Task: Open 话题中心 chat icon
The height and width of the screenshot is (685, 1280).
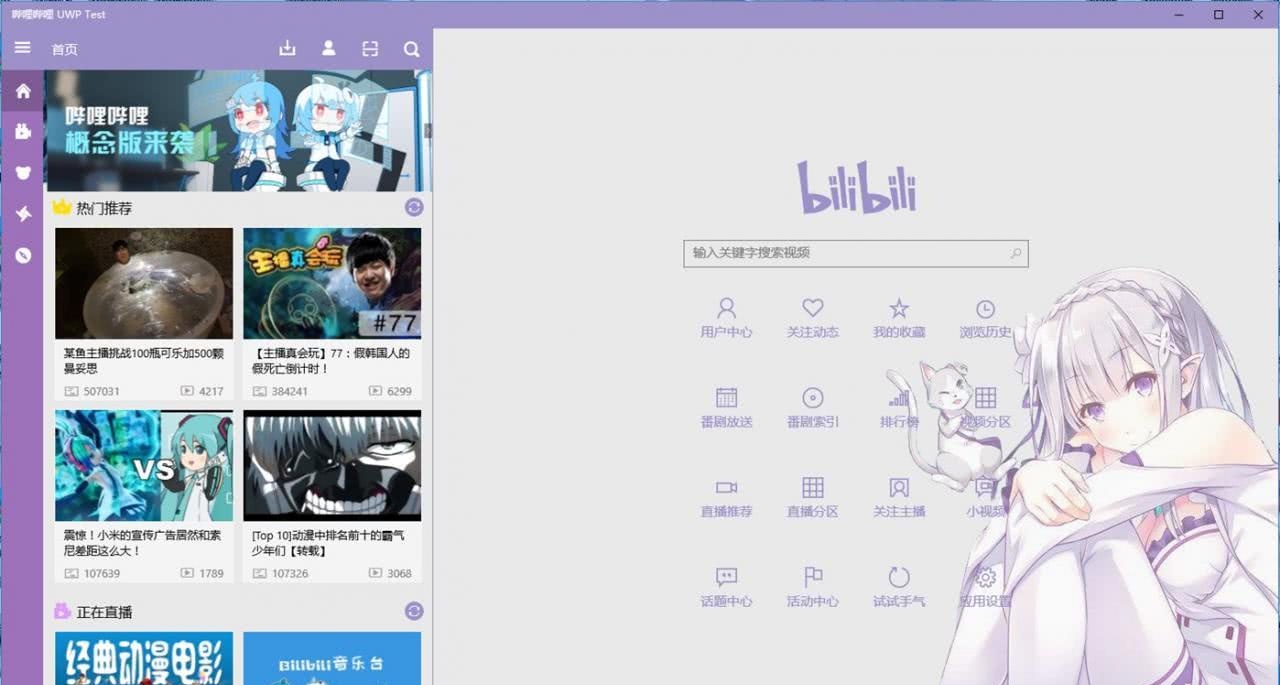Action: (726, 587)
